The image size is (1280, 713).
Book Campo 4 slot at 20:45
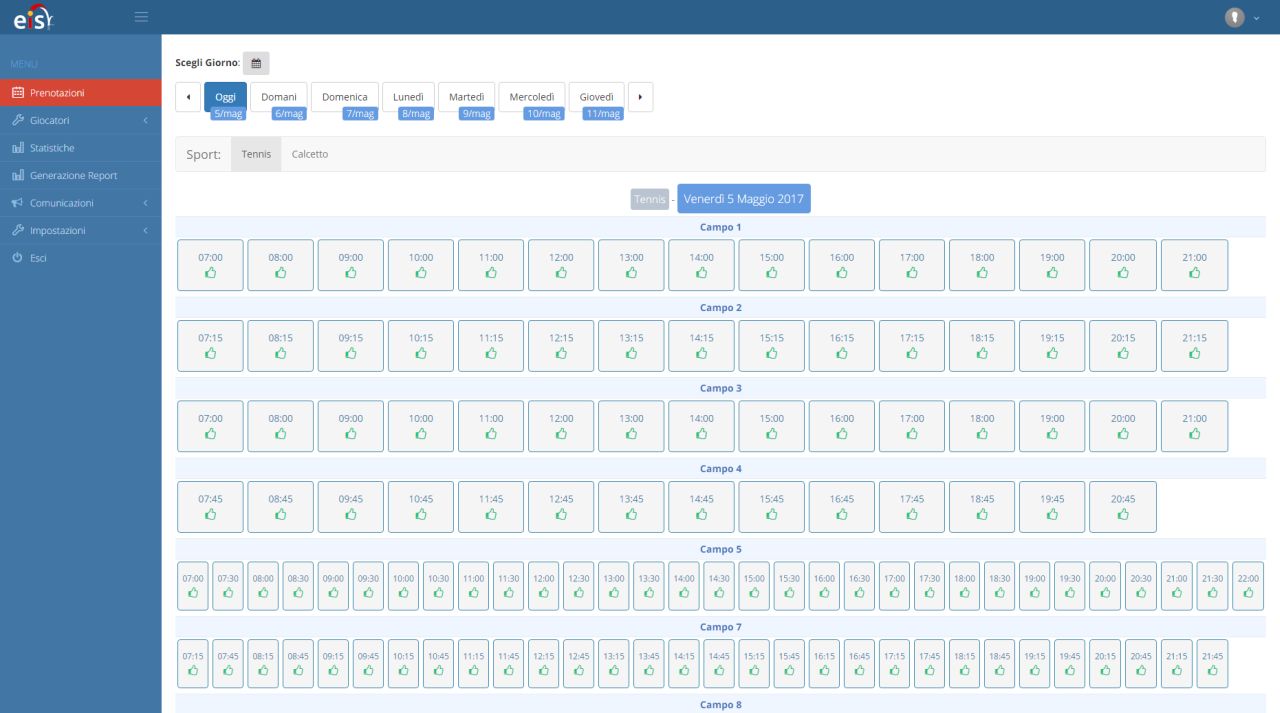pyautogui.click(x=1123, y=507)
